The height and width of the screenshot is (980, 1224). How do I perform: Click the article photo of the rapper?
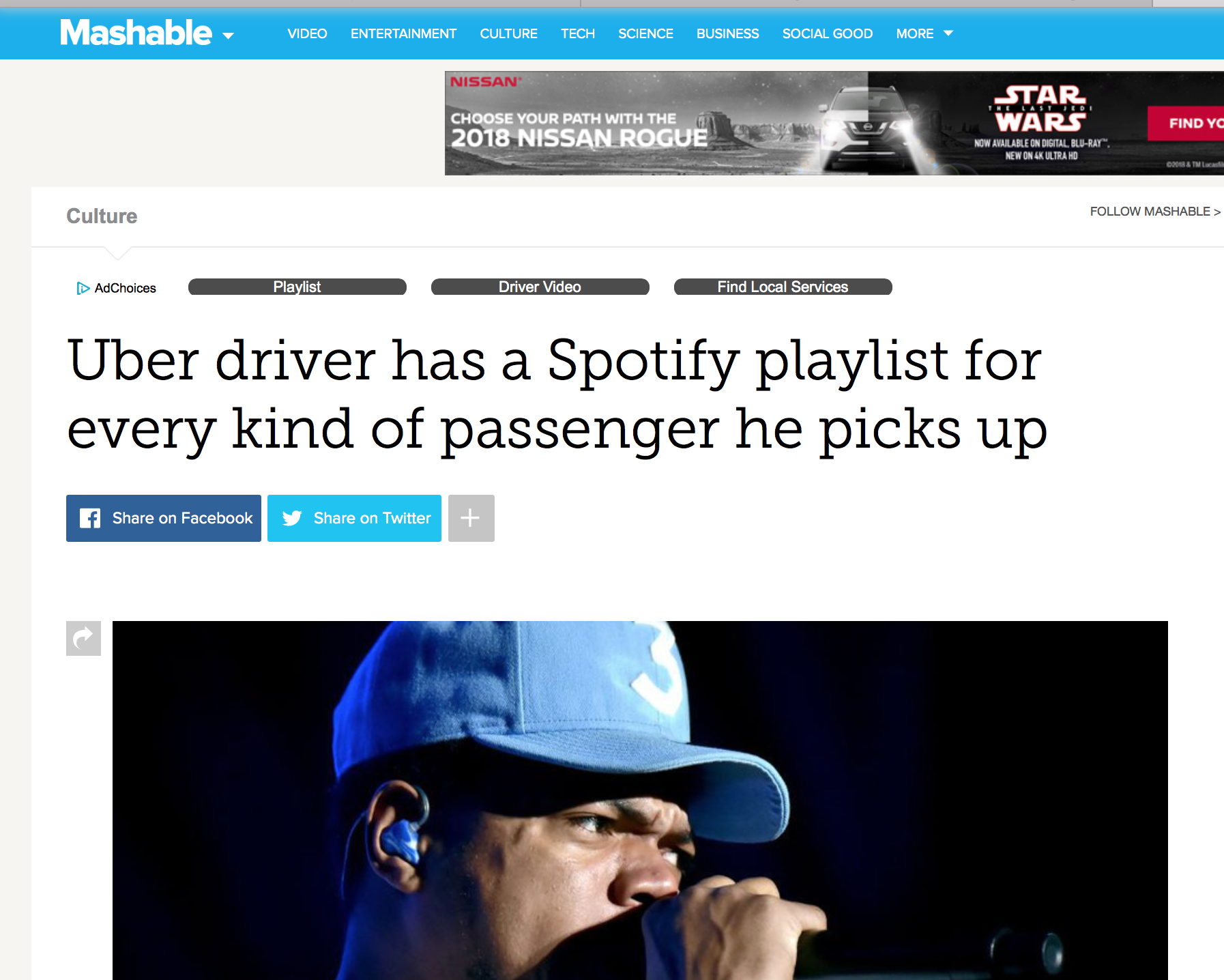click(640, 801)
